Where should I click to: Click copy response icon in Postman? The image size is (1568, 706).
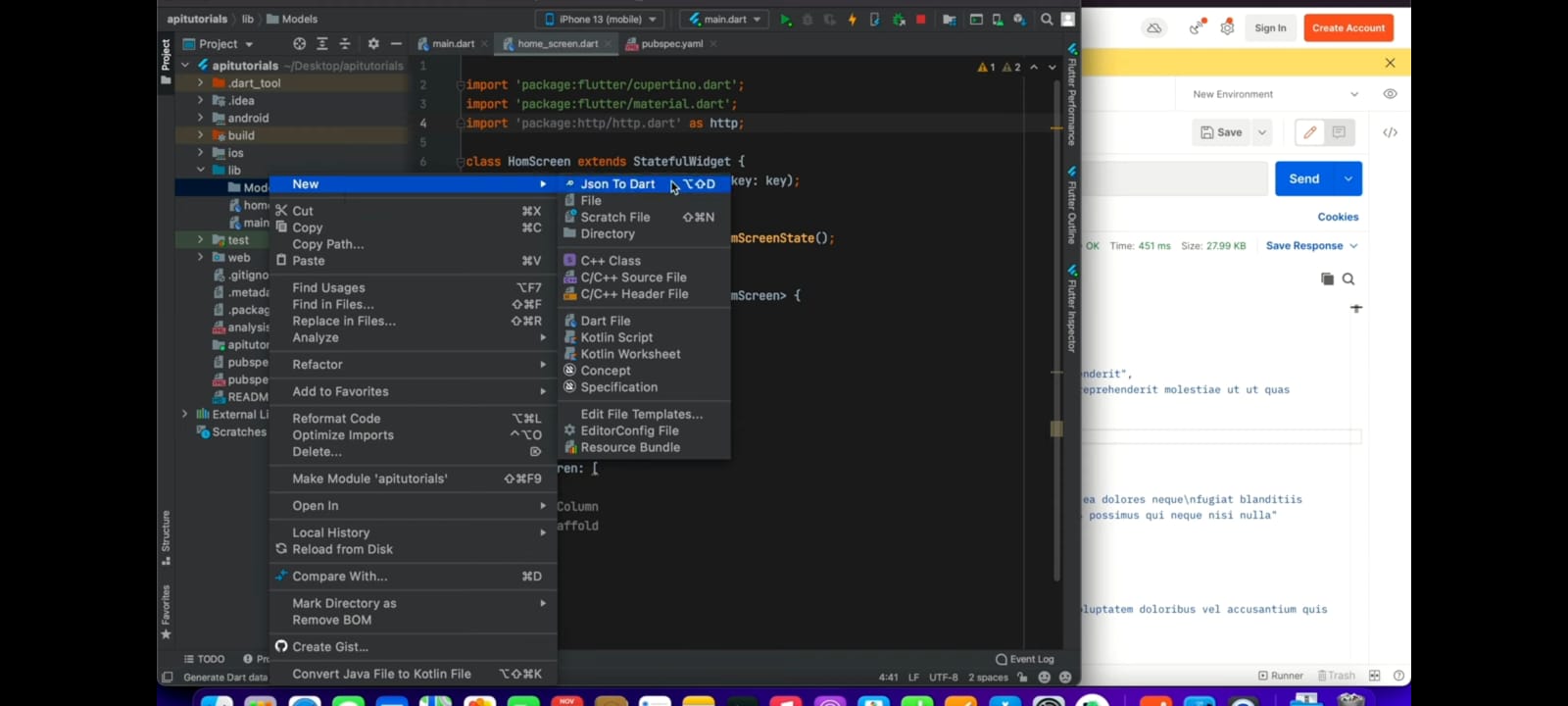1327,279
